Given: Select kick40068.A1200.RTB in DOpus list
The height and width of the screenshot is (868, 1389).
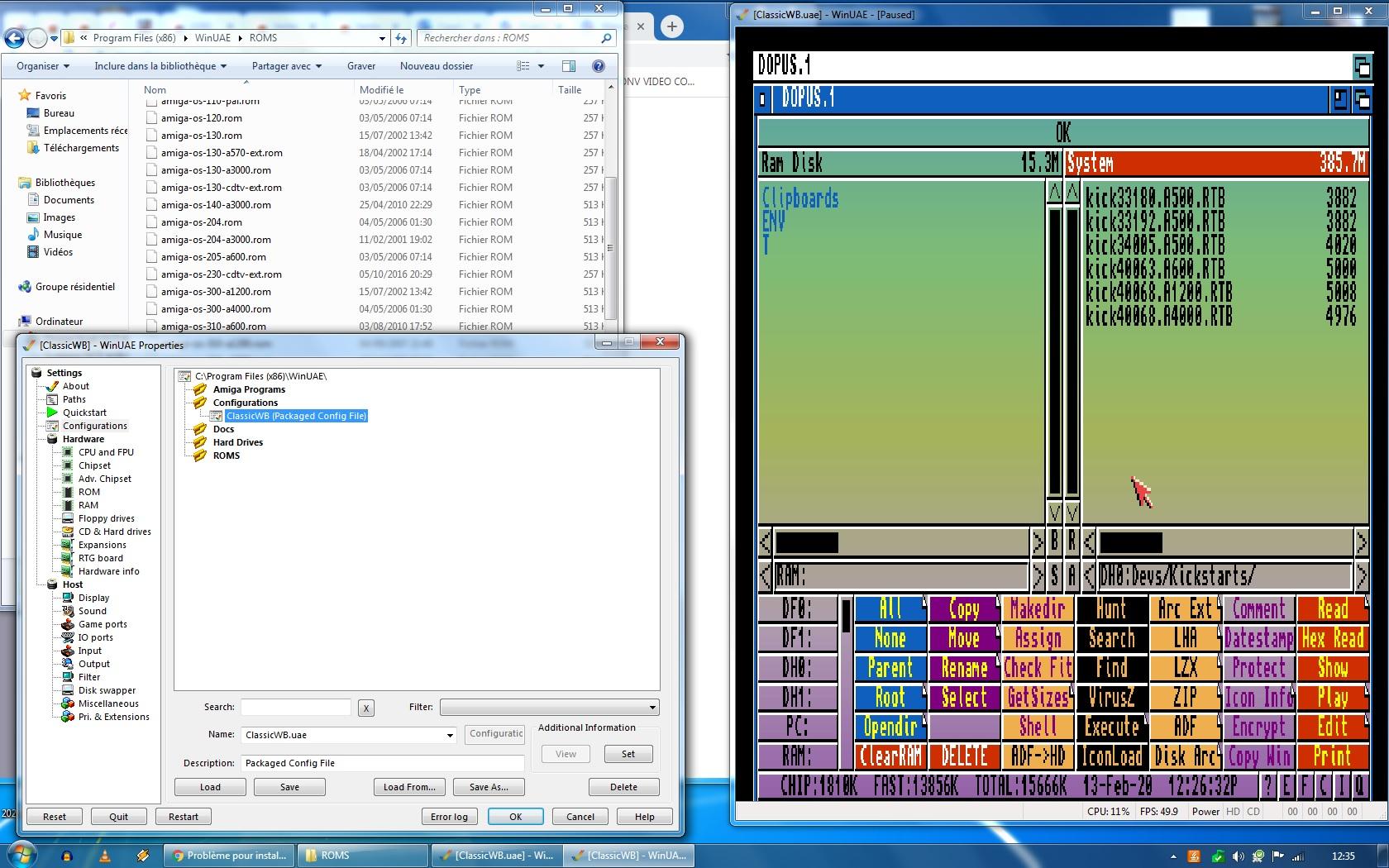Looking at the screenshot, I should coord(1158,292).
